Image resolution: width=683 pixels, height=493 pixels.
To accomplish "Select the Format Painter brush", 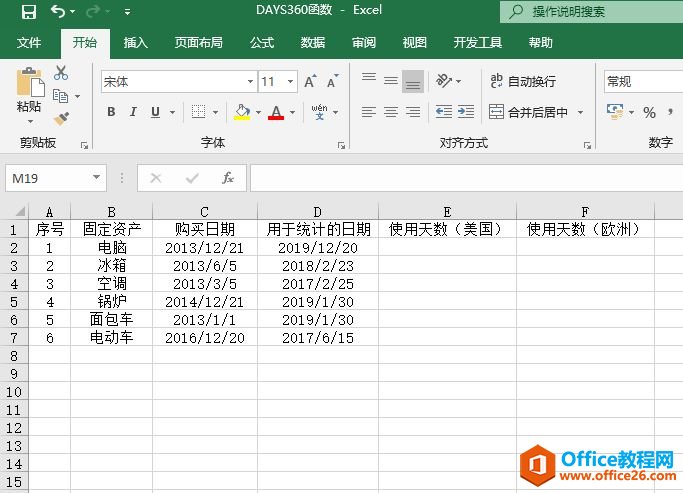I will [61, 119].
